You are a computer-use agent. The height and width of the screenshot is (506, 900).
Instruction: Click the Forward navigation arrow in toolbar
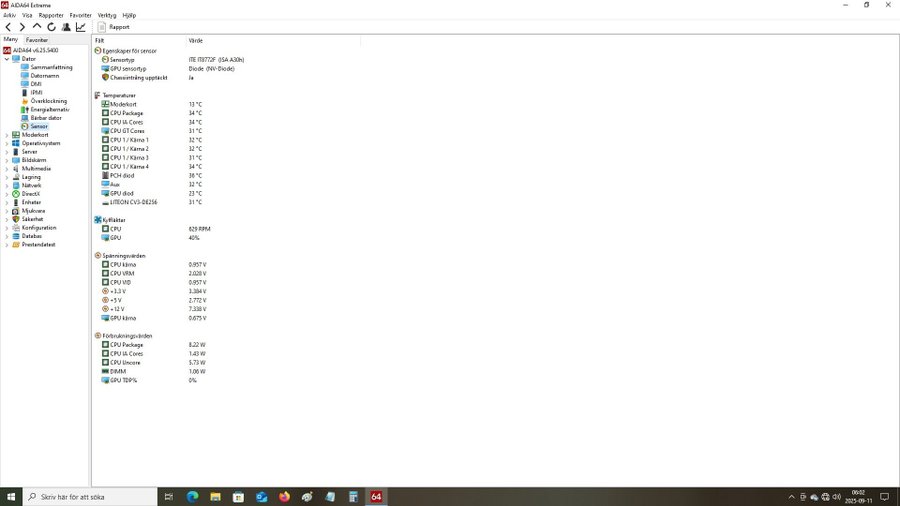click(x=22, y=27)
